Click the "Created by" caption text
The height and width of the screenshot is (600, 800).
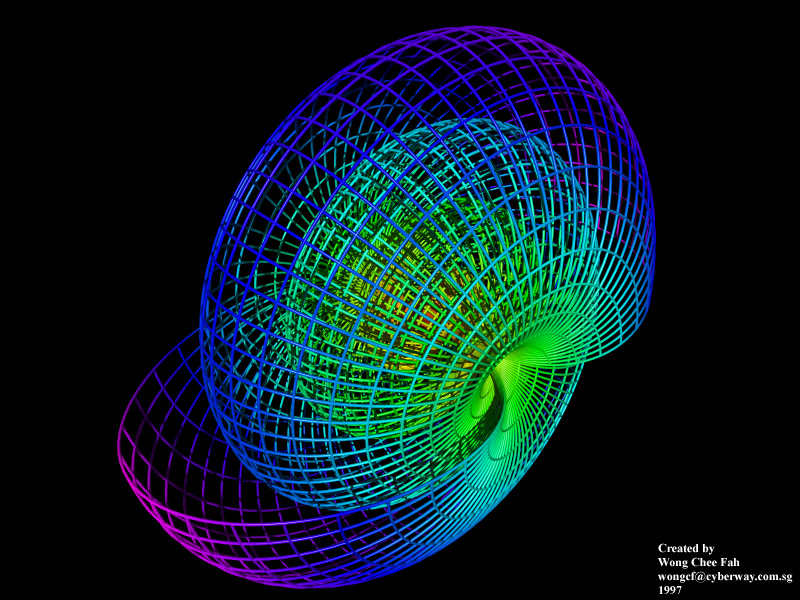[x=685, y=549]
